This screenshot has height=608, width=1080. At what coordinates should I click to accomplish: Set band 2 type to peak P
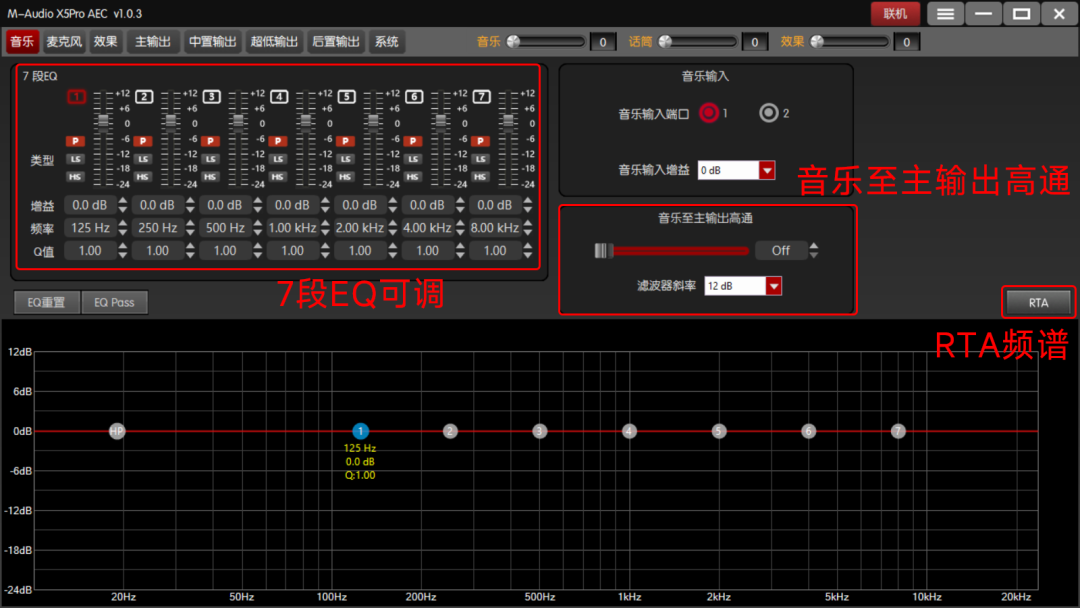(x=143, y=141)
